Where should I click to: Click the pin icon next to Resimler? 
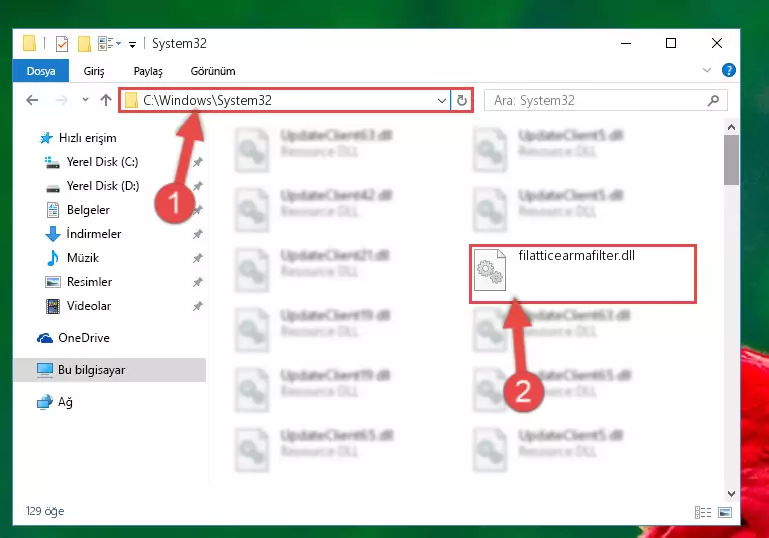198,282
